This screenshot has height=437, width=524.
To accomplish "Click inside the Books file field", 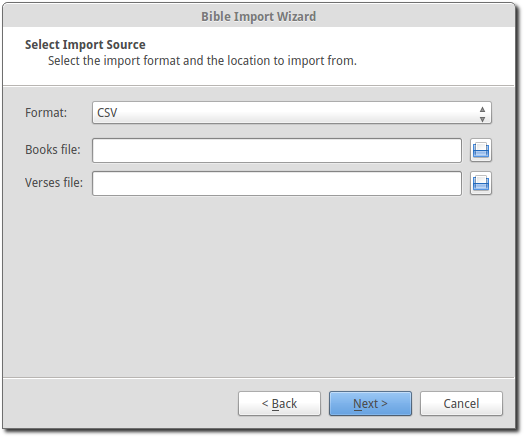I will coord(277,150).
